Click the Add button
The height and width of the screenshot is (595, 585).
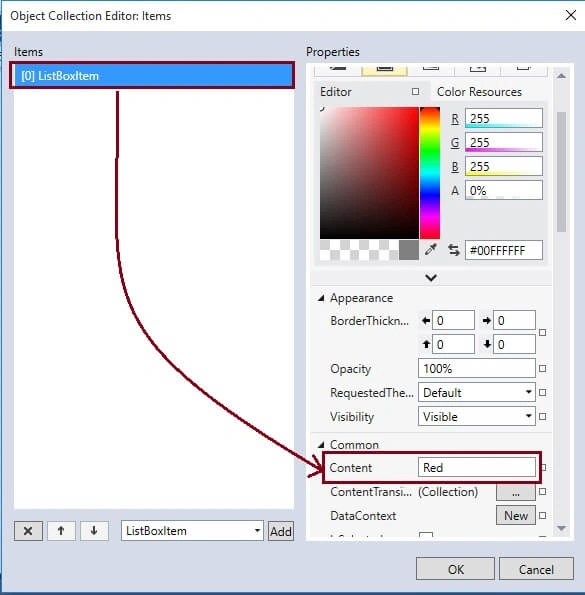281,531
